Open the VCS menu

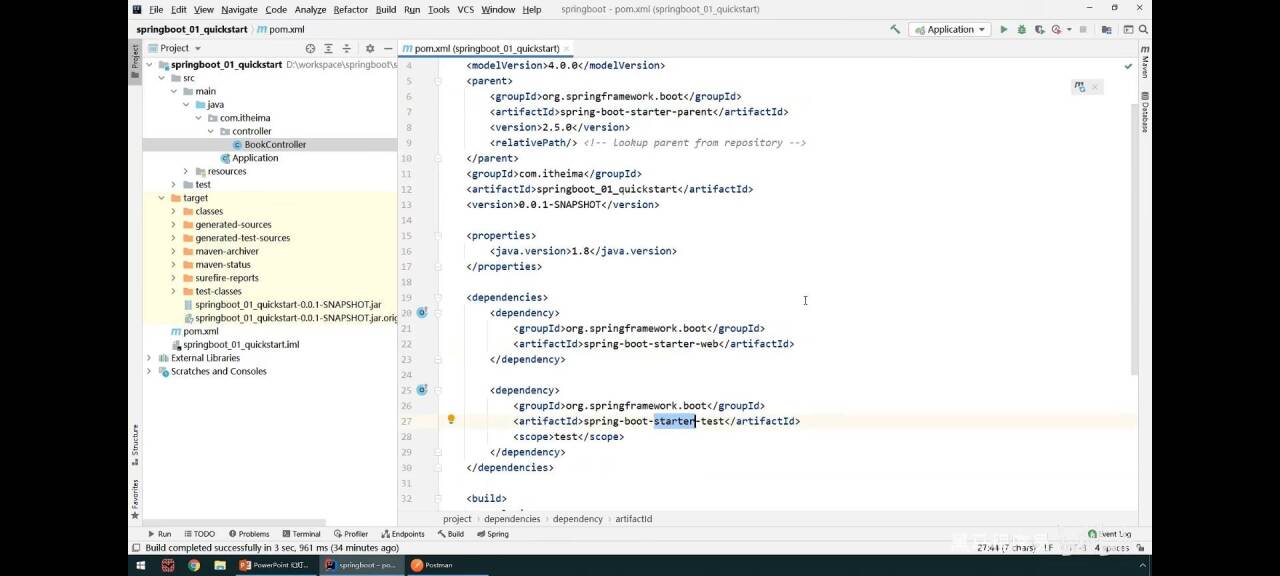click(466, 9)
